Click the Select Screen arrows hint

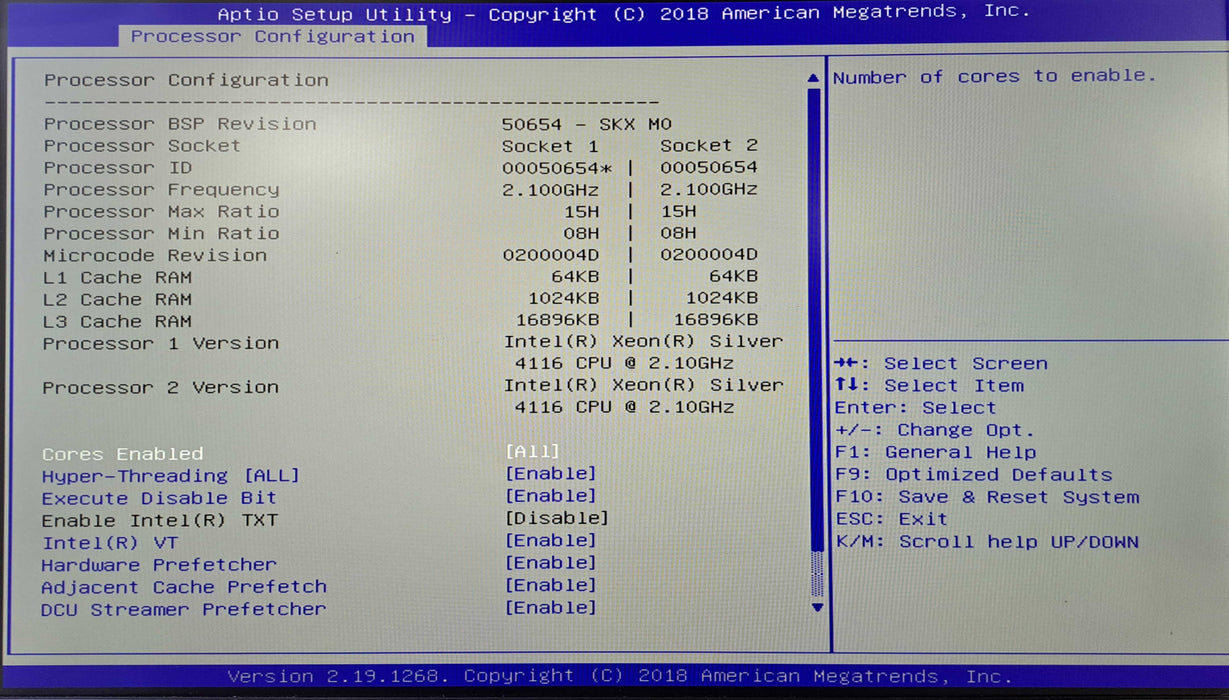941,364
